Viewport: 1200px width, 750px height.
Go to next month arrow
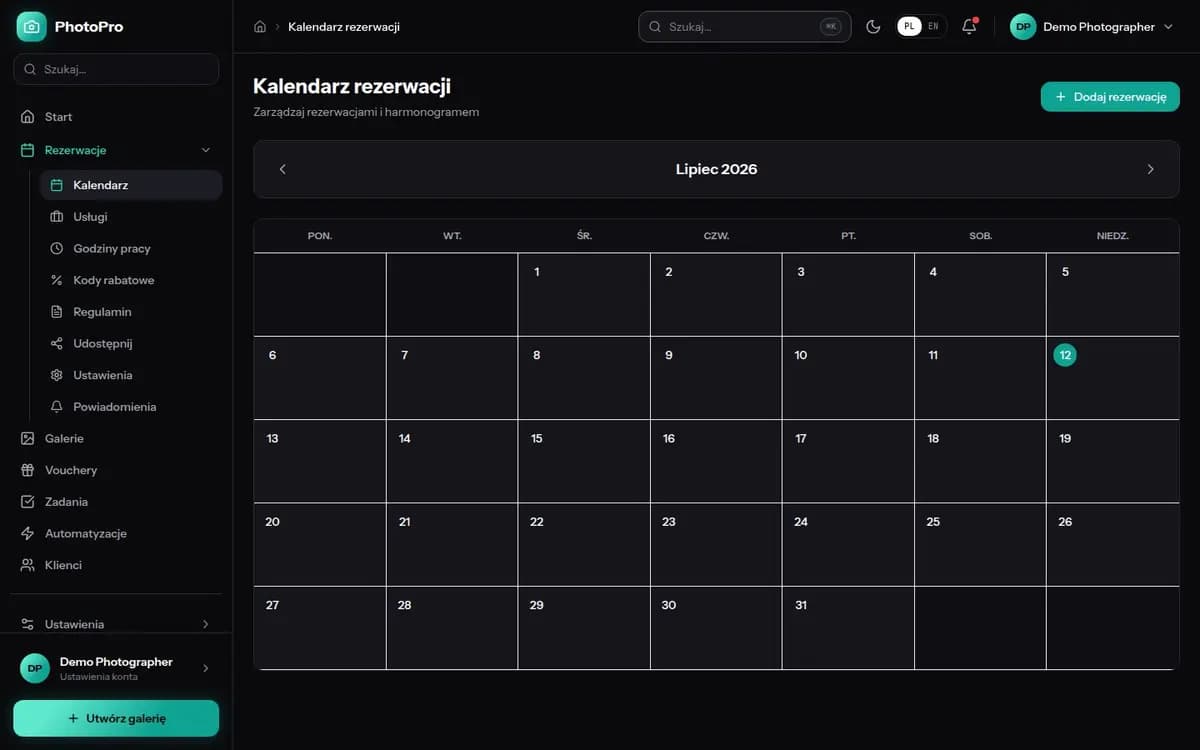click(1150, 169)
